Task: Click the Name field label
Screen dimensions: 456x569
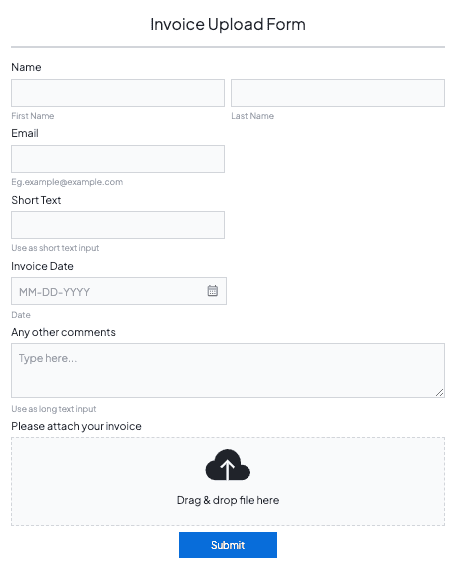Action: click(26, 67)
